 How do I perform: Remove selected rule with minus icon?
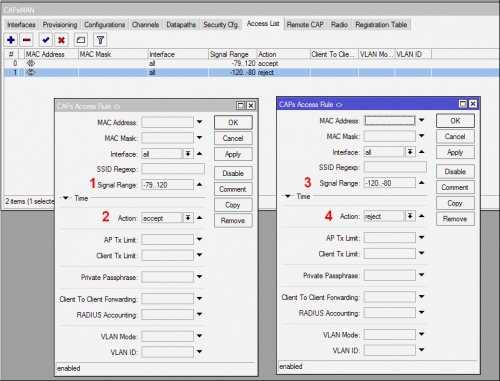coord(27,40)
